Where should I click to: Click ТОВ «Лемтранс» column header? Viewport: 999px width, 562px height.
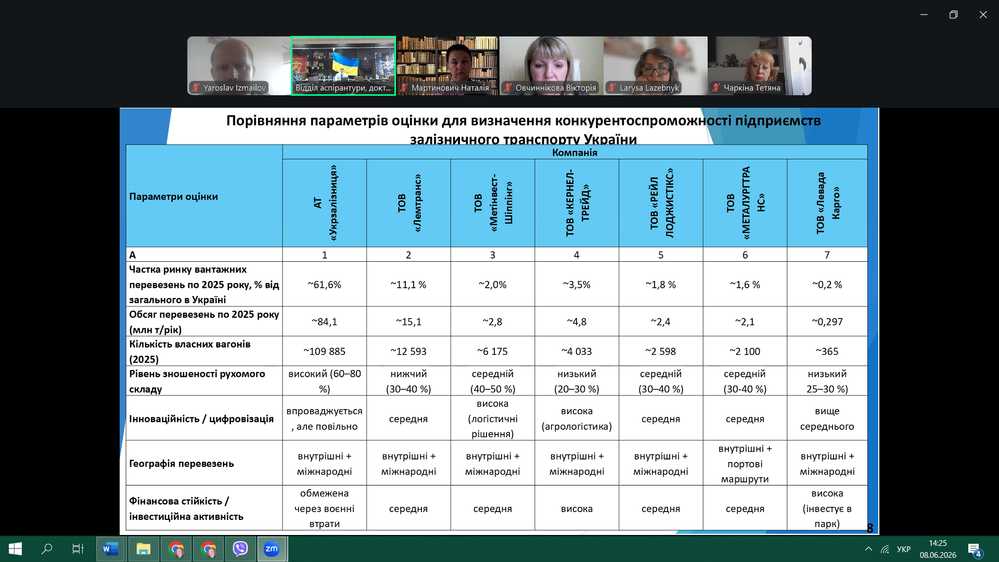pyautogui.click(x=408, y=203)
